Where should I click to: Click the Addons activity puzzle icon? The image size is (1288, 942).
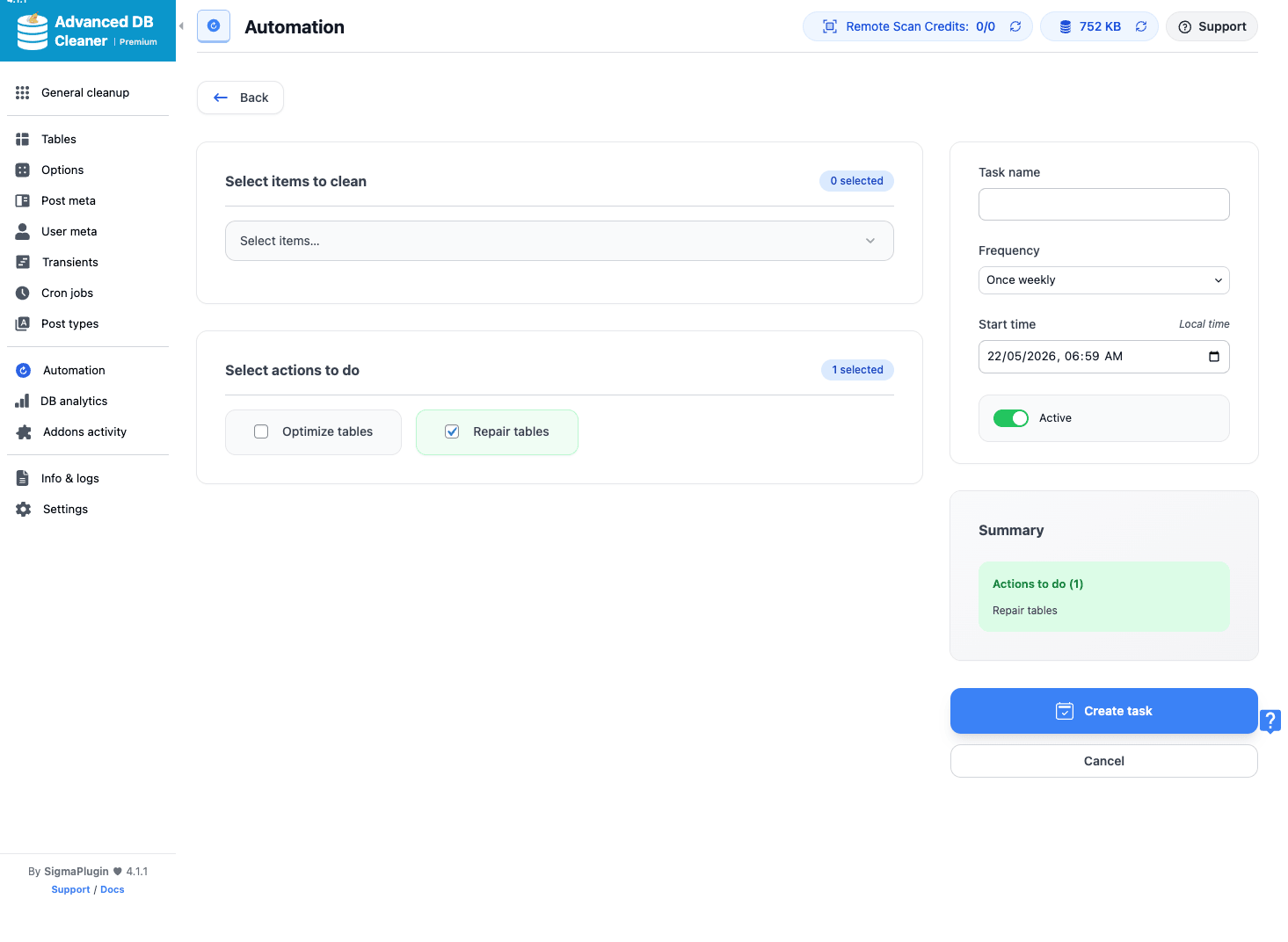pyautogui.click(x=24, y=431)
